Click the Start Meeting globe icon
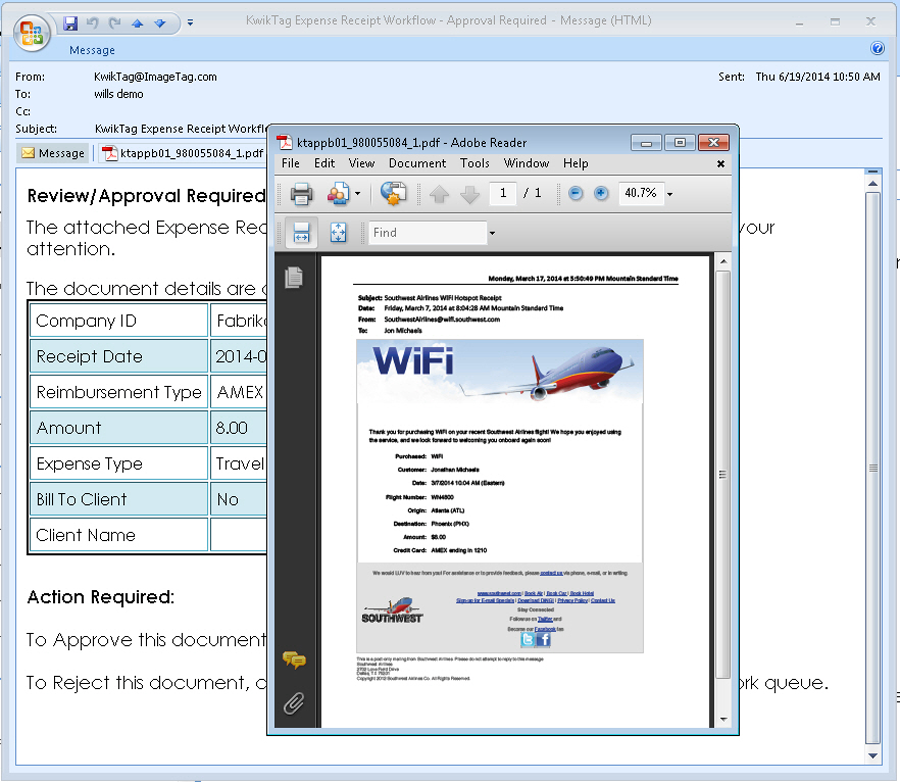This screenshot has height=782, width=900. pyautogui.click(x=393, y=194)
